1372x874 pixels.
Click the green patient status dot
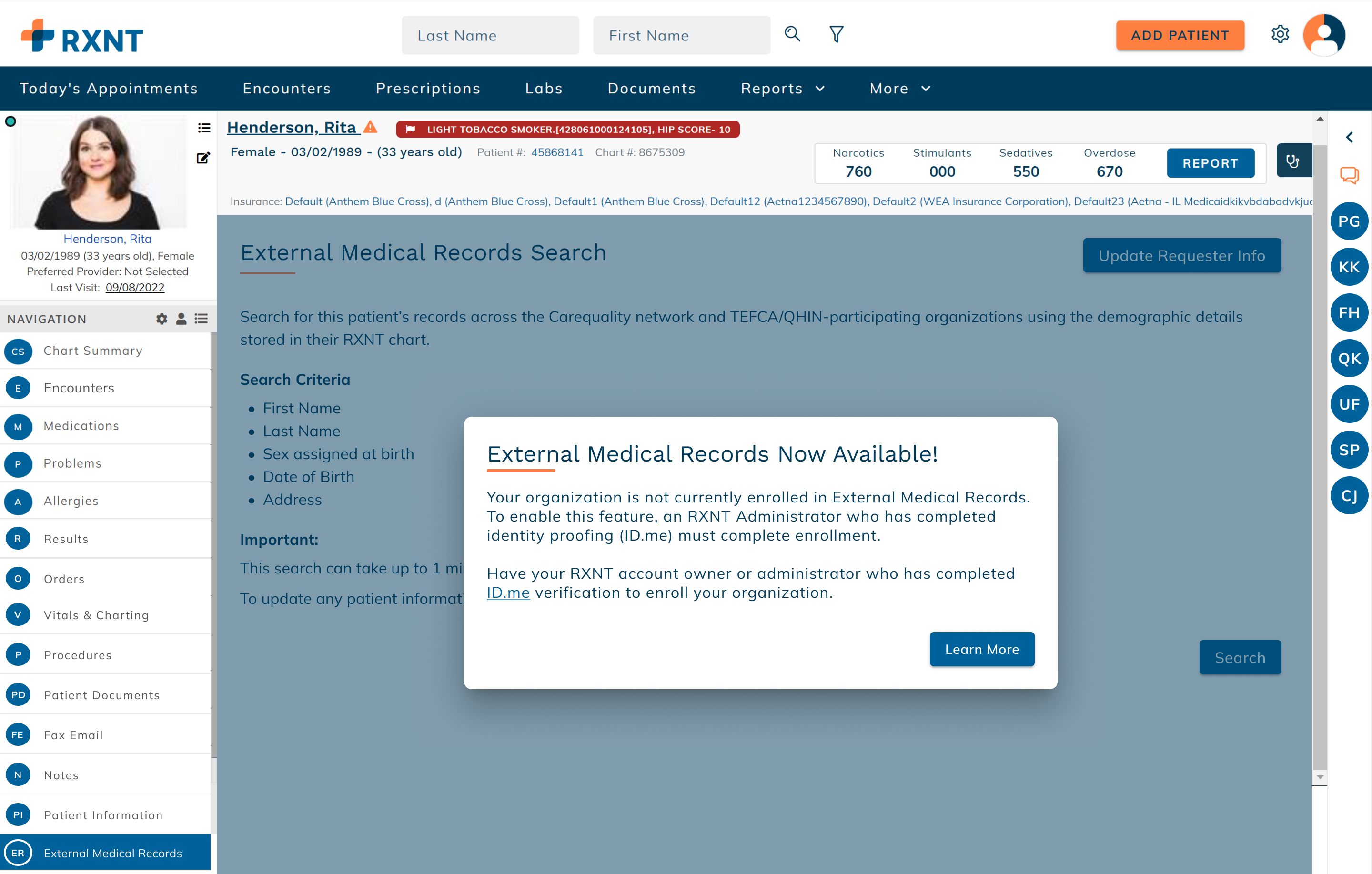click(10, 121)
